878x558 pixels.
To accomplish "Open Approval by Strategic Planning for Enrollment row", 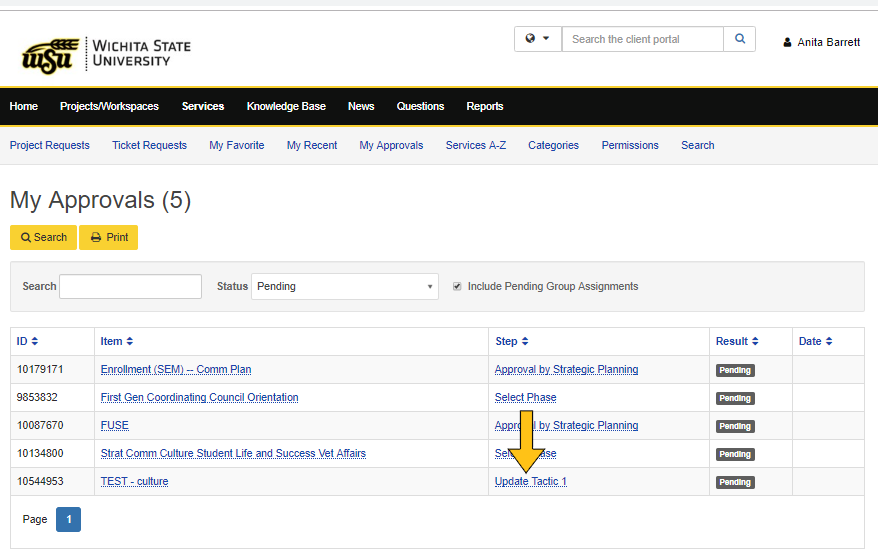I will (x=567, y=369).
